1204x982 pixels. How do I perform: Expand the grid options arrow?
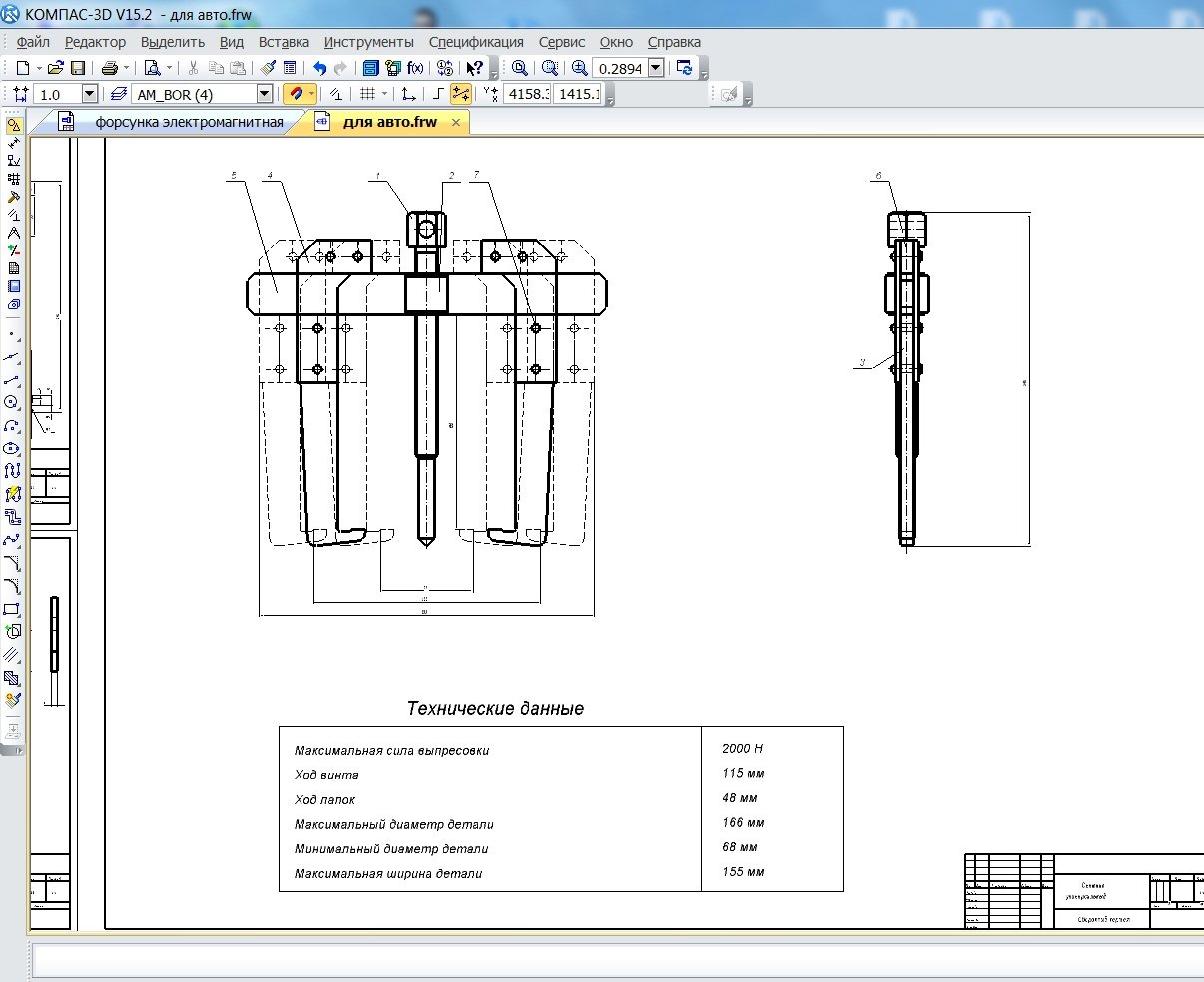[384, 94]
